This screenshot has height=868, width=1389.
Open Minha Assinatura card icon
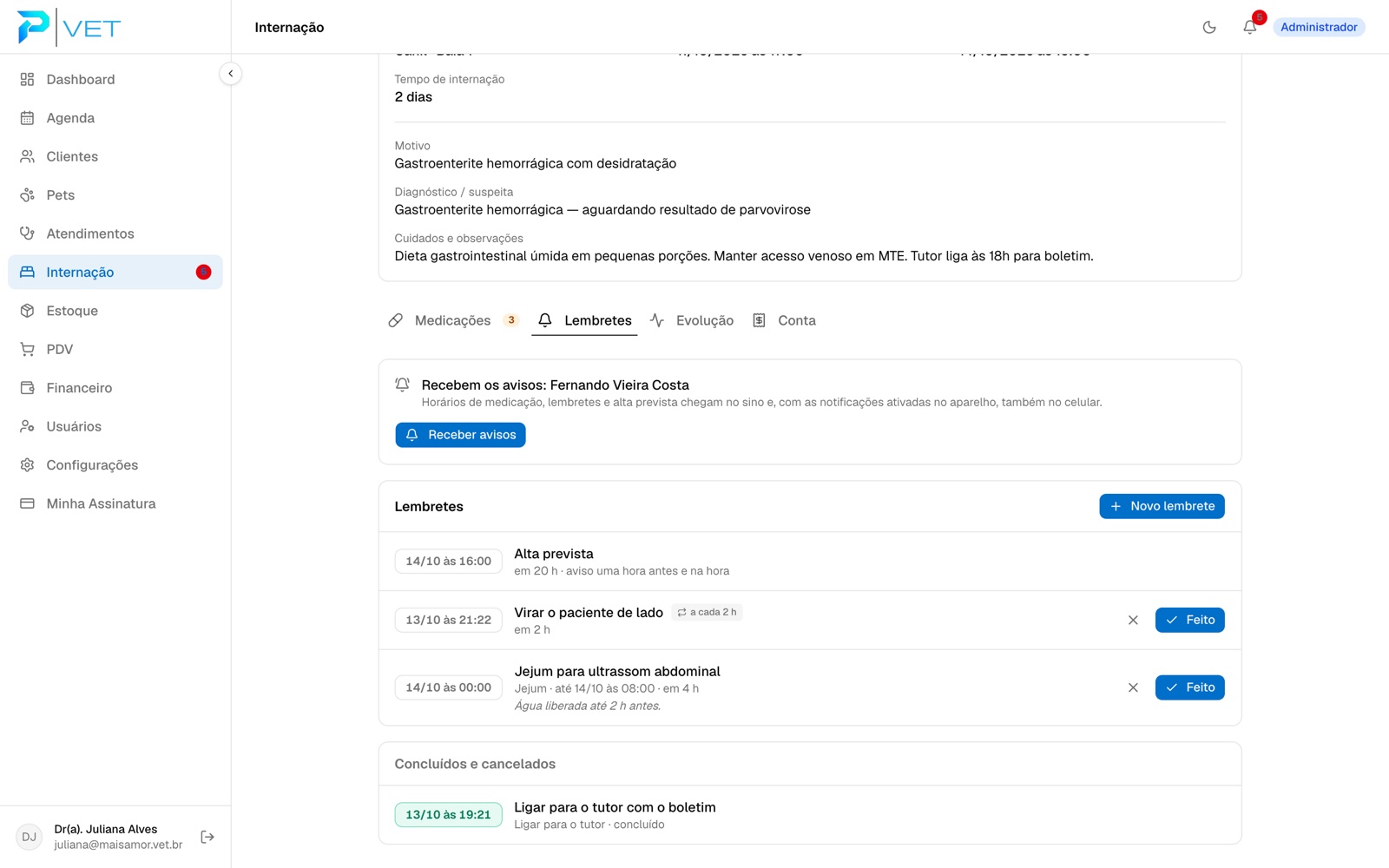[x=27, y=503]
